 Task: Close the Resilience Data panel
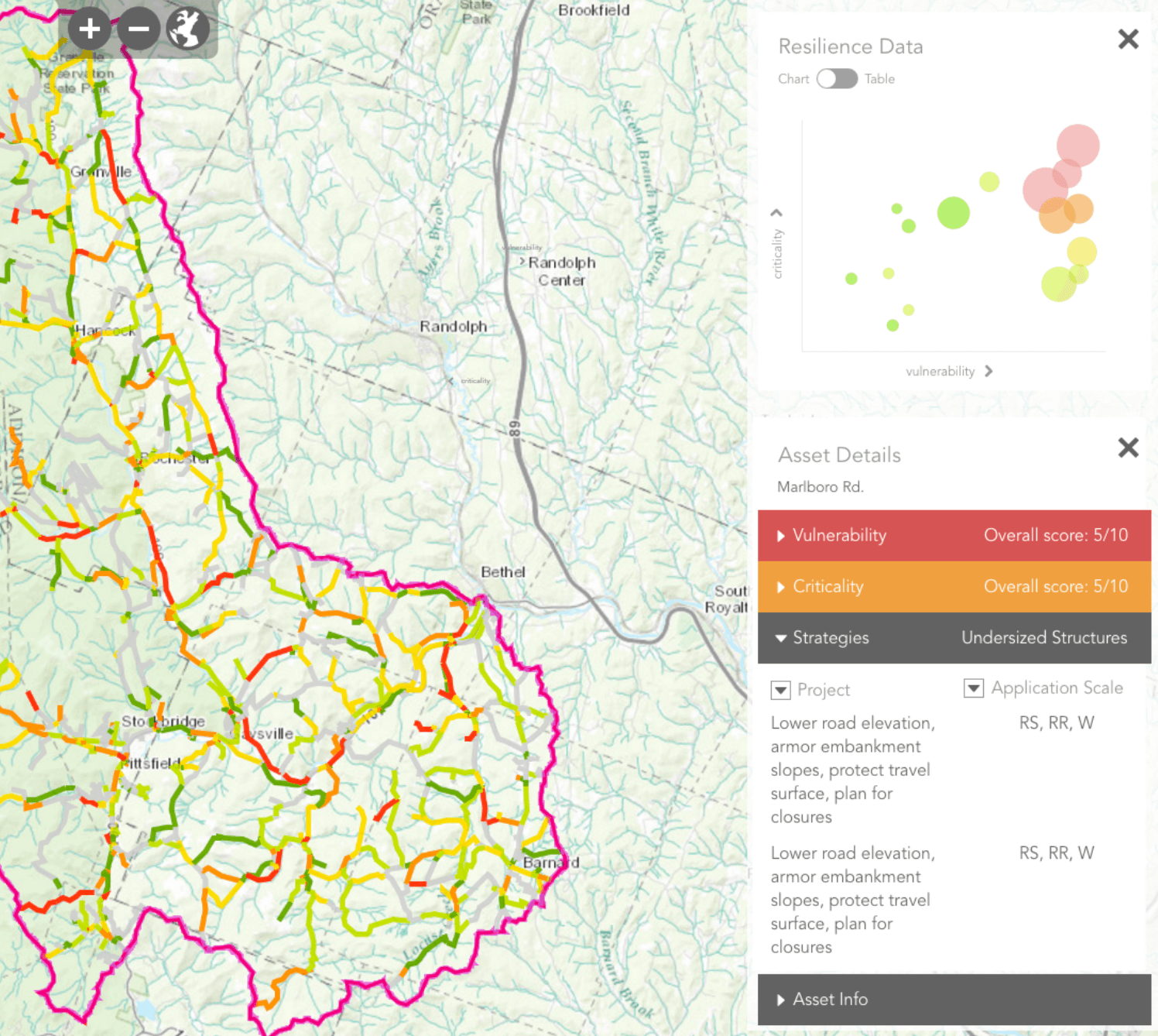[x=1128, y=39]
